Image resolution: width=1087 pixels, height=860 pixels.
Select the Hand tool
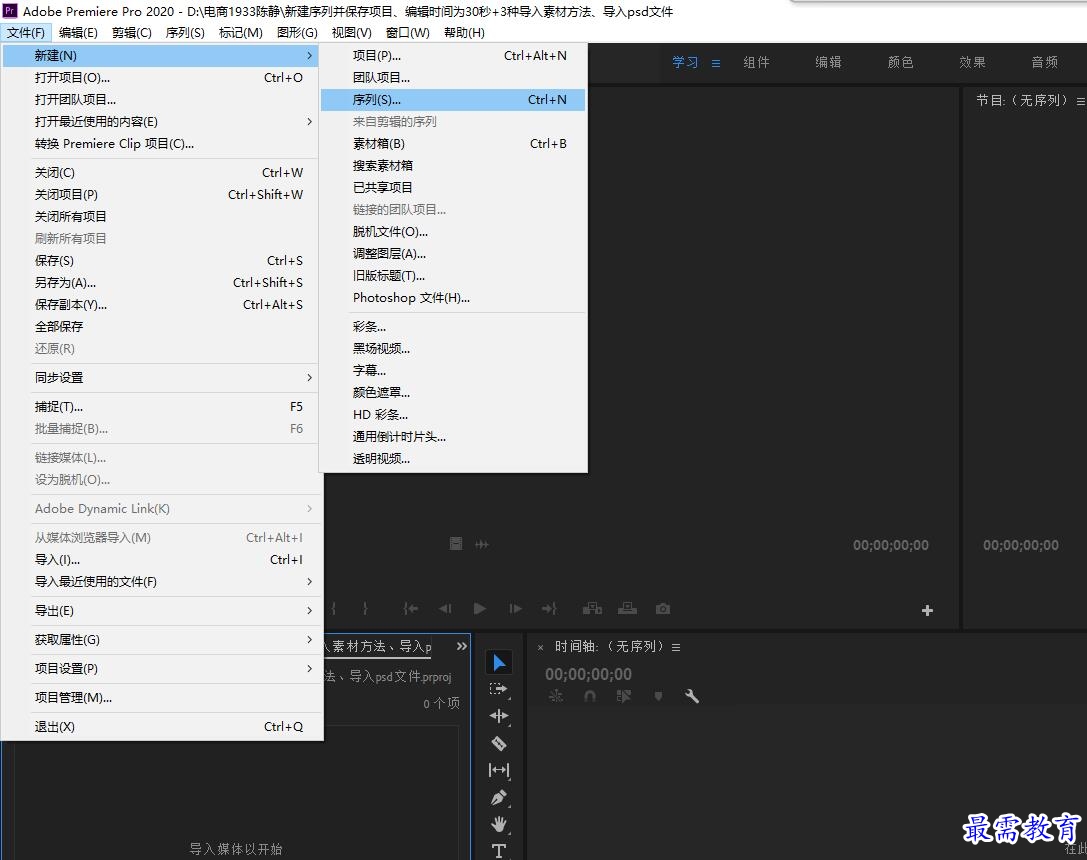coord(499,824)
